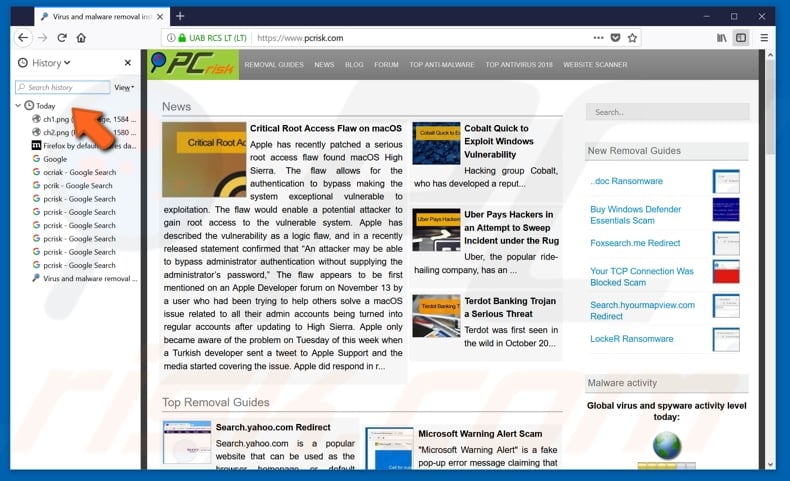Open the NEWS menu item
This screenshot has height=481, width=790.
coord(324,64)
